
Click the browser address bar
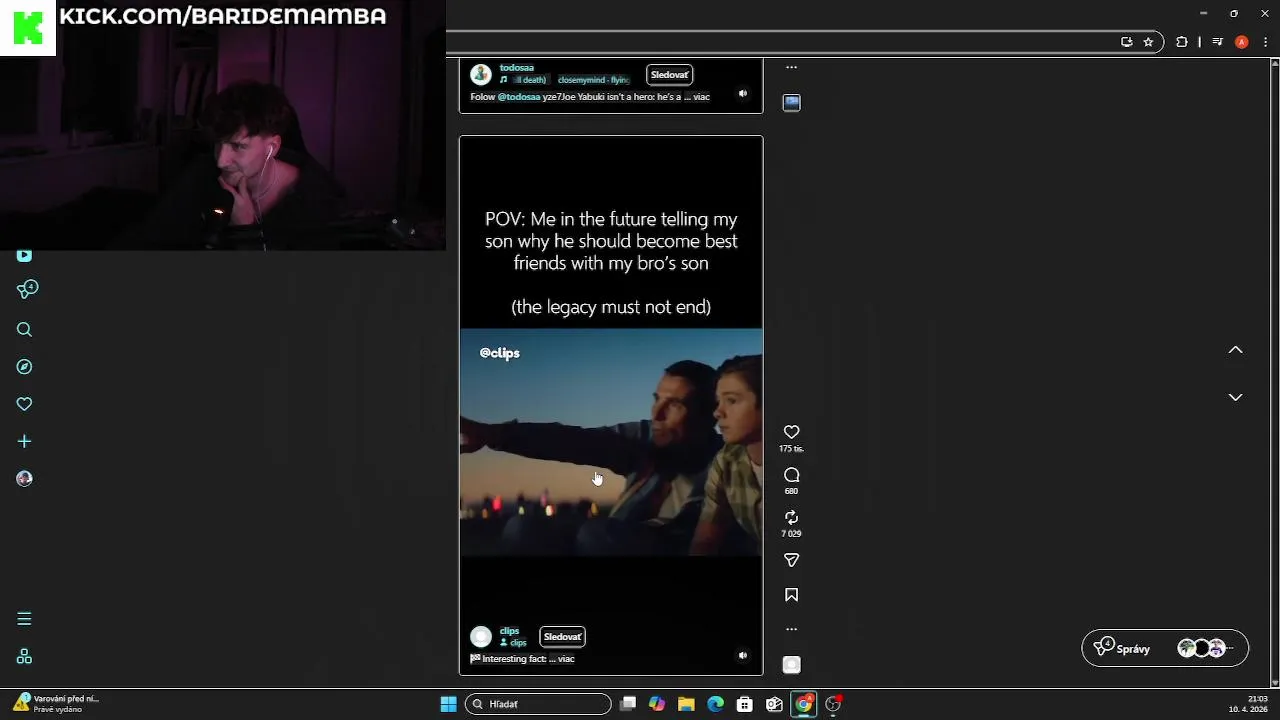(780, 42)
